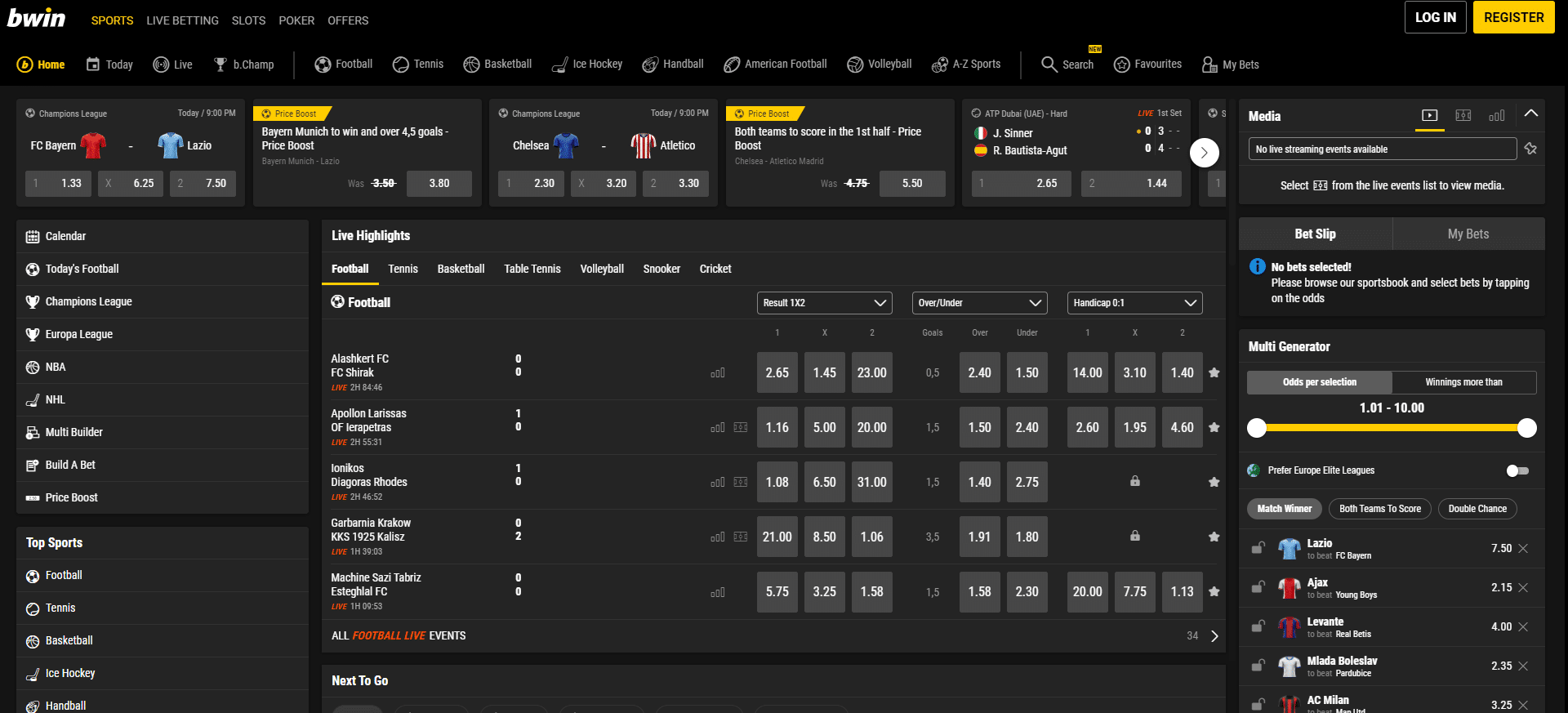This screenshot has height=713, width=1568.
Task: Open the Calendar sidebar icon
Action: coord(33,236)
